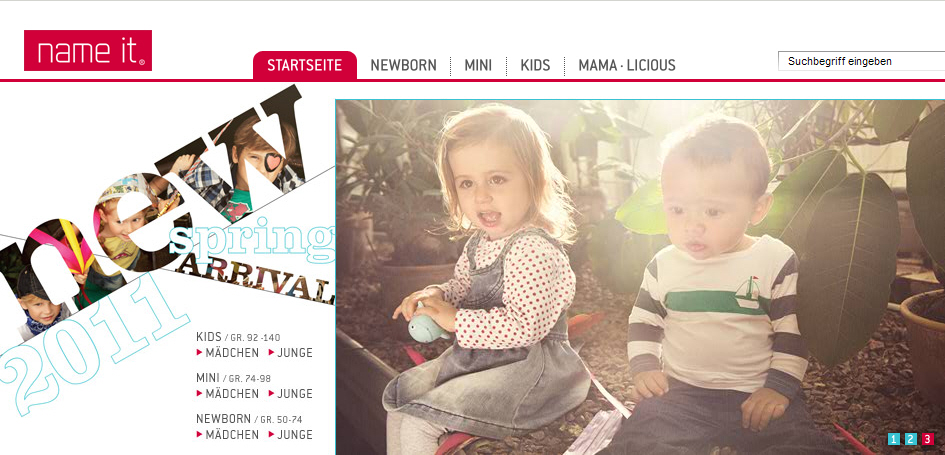Open Mädchen under Kids Gr. 92-140
The height and width of the screenshot is (455, 945).
232,353
